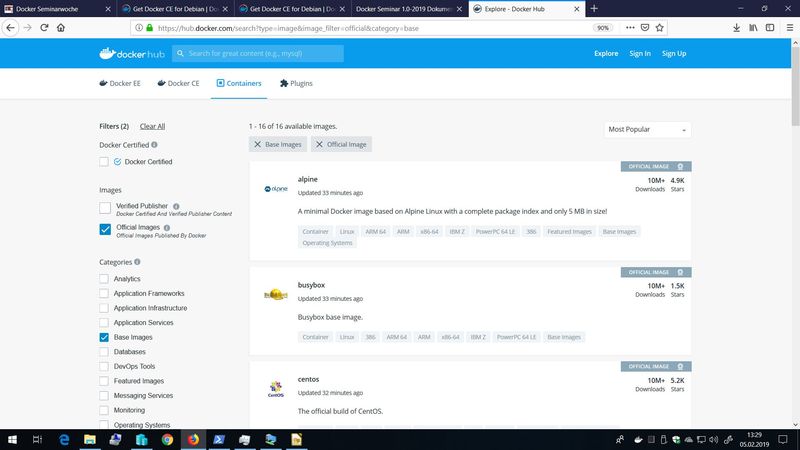The height and width of the screenshot is (450, 800).
Task: Click the Categories info icon
Action: (137, 262)
